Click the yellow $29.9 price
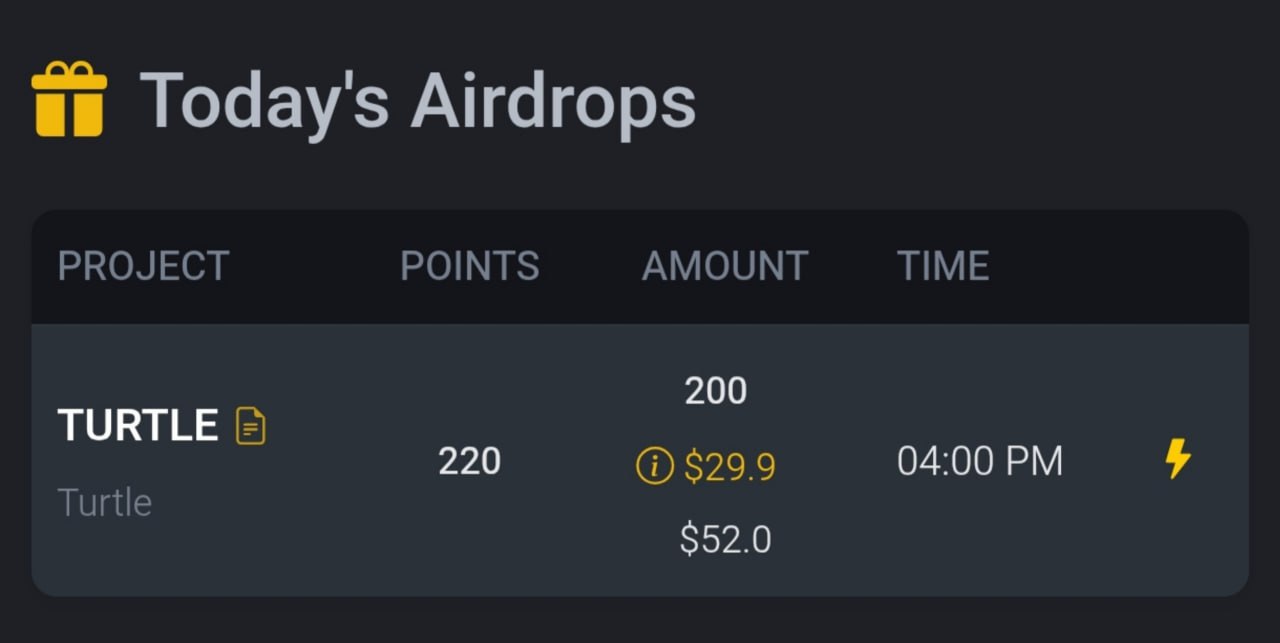 coord(730,466)
